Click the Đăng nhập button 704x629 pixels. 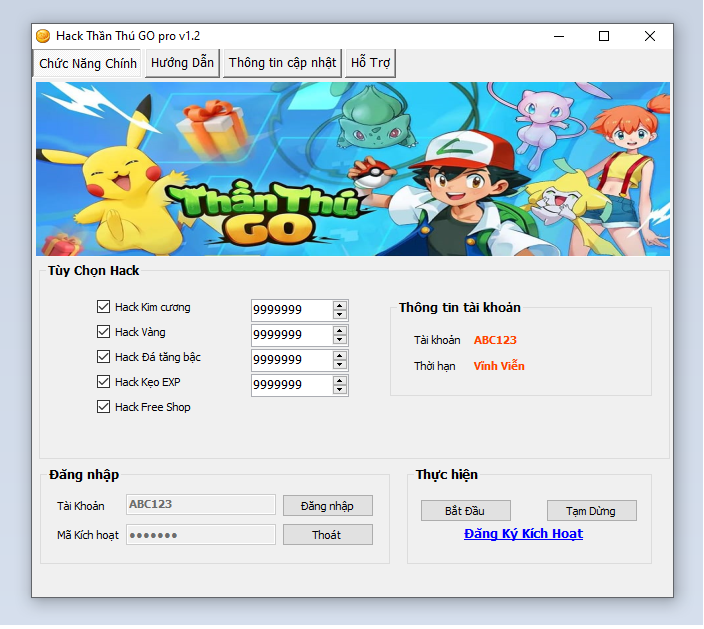(x=327, y=506)
